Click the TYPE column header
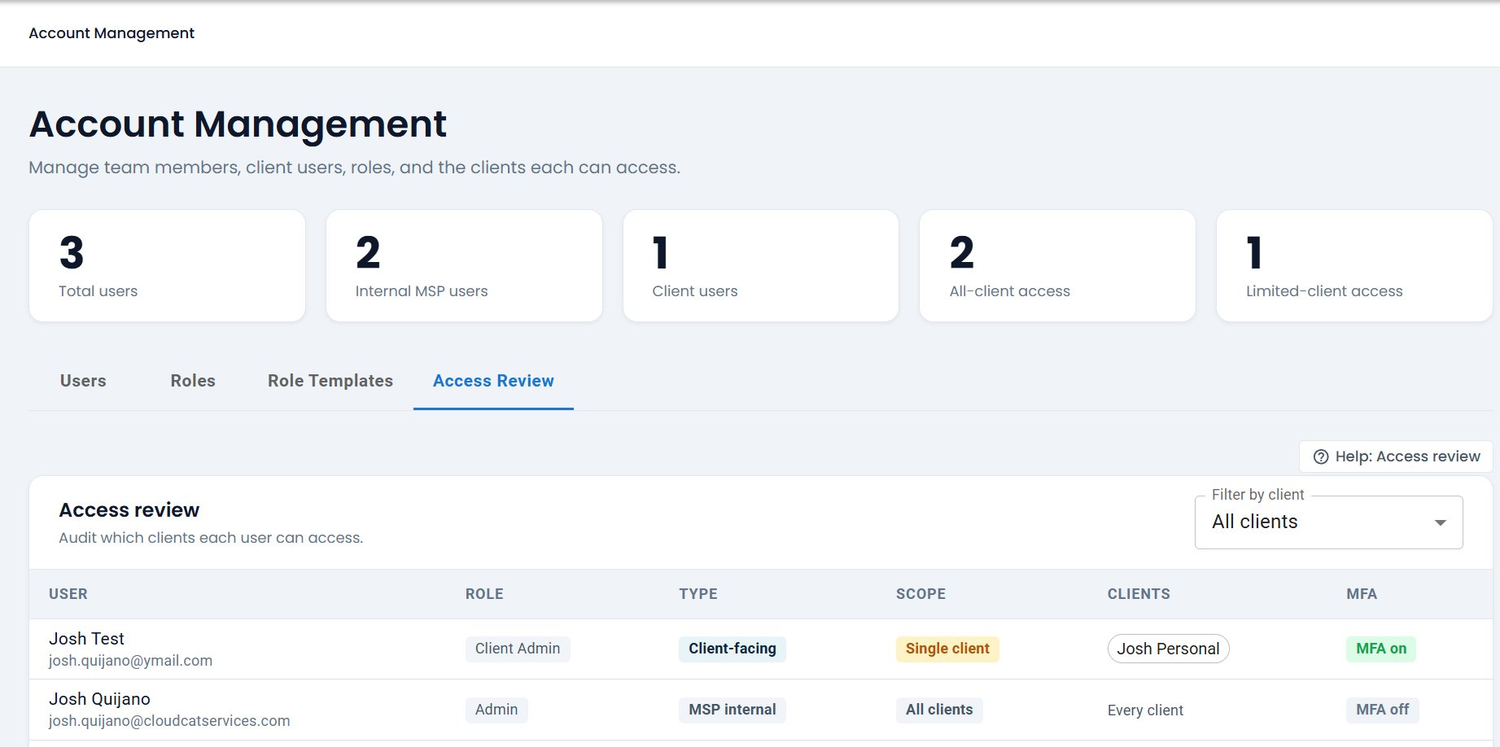 coord(698,594)
